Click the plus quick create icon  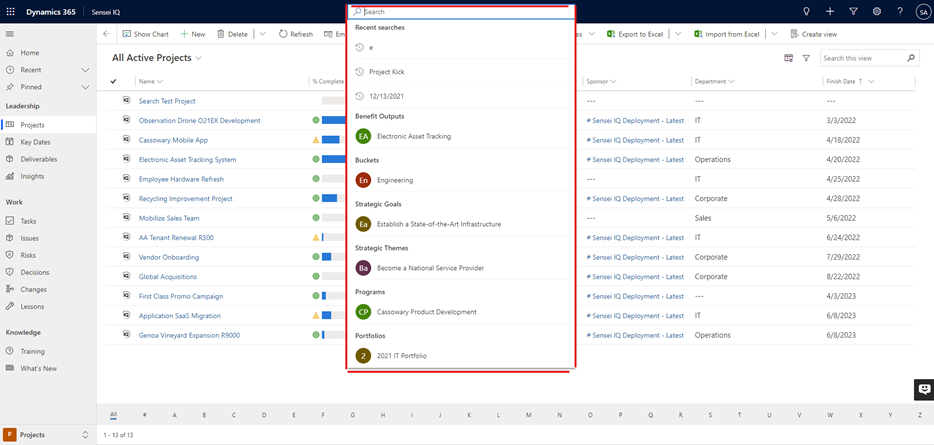point(830,11)
